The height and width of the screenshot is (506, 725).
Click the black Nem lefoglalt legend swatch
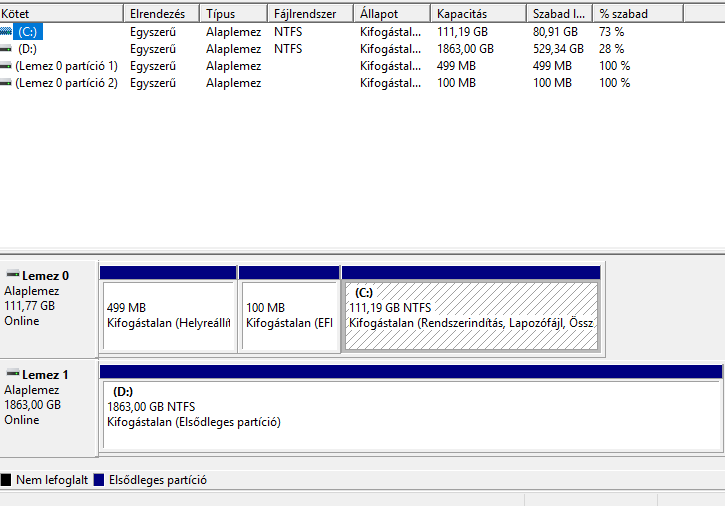(6, 480)
